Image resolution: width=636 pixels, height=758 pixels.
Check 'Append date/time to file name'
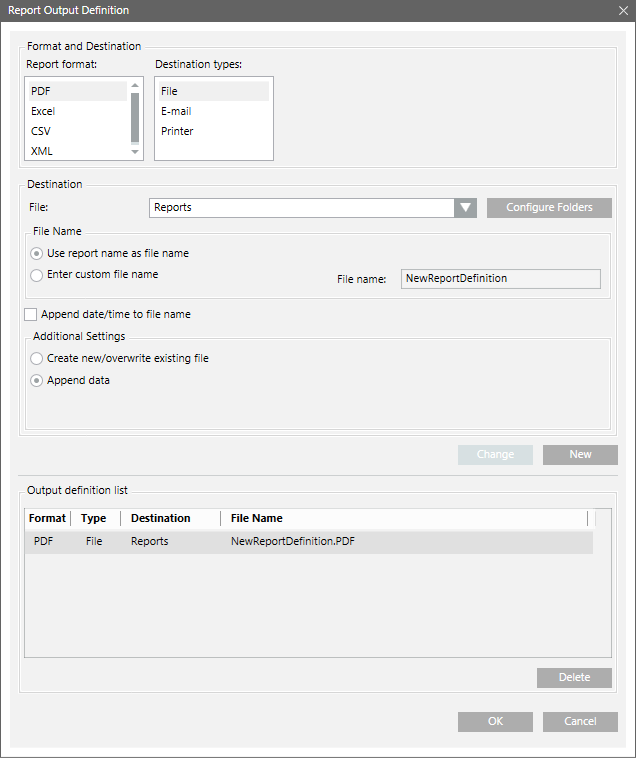(31, 314)
